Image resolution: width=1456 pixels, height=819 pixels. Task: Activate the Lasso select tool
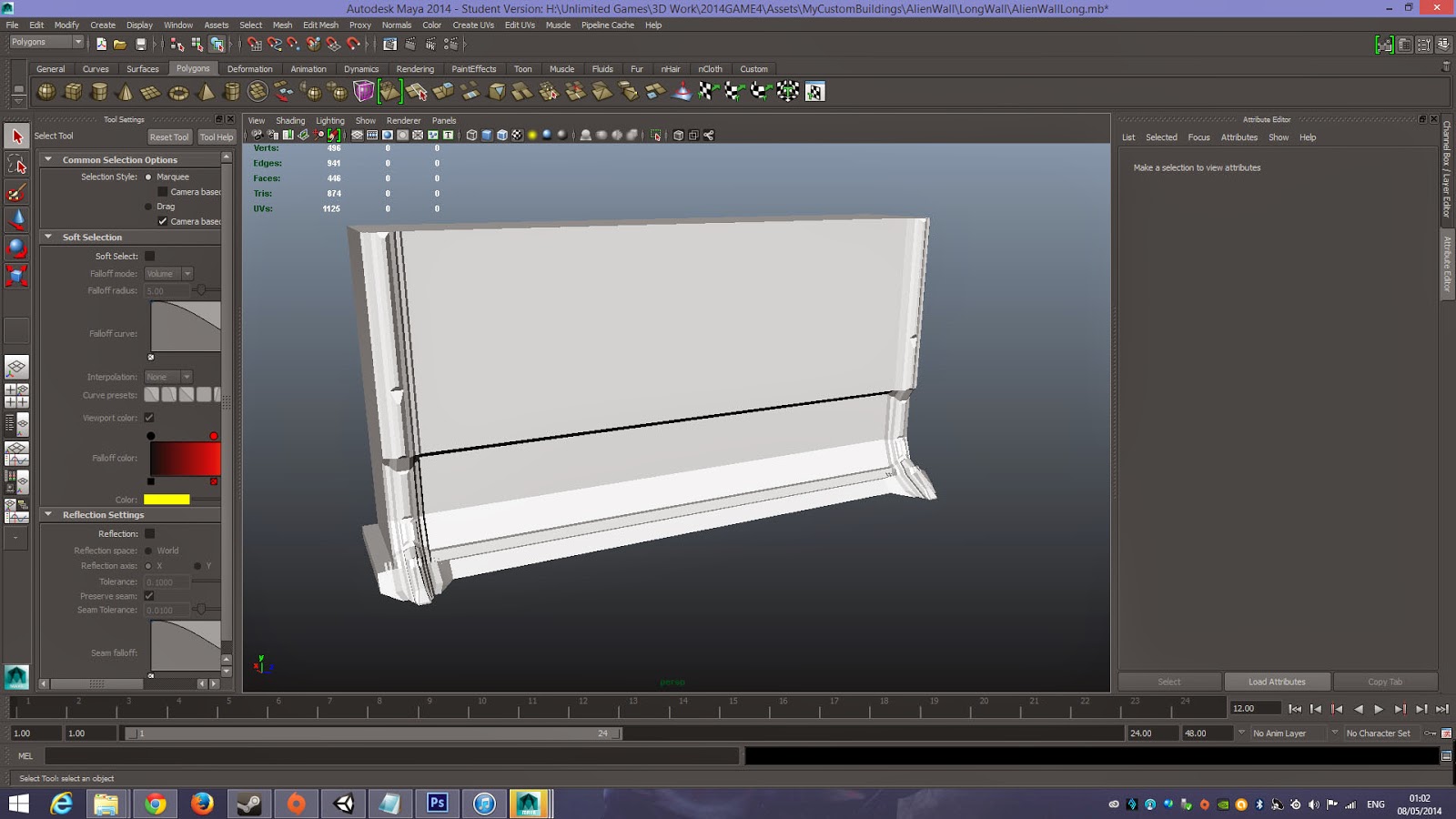click(16, 165)
